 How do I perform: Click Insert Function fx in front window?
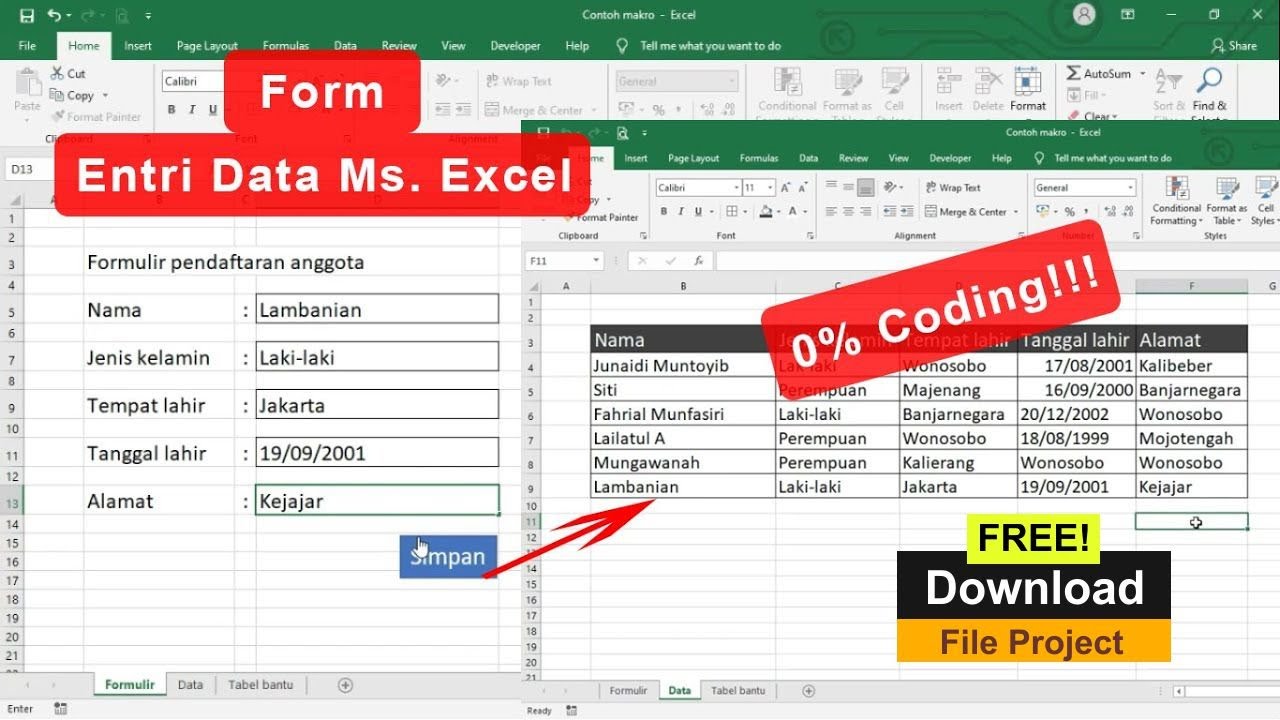tap(699, 261)
